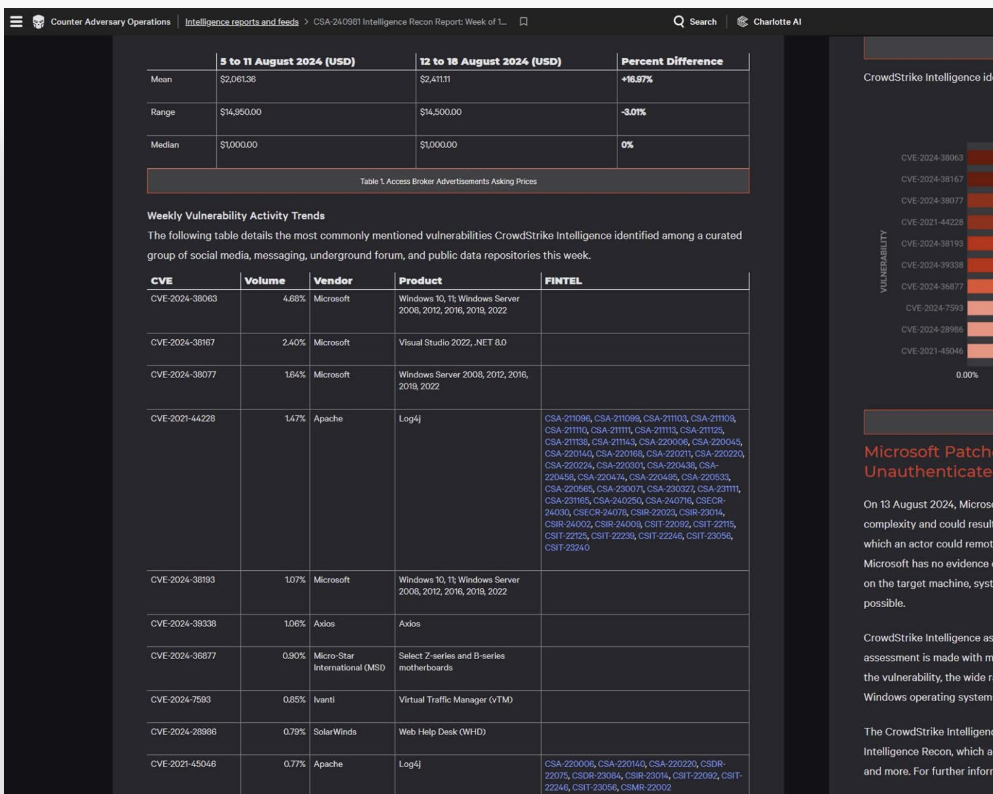This screenshot has height=794, width=993.
Task: Open Counter Adversary Operations section
Action: (x=110, y=22)
